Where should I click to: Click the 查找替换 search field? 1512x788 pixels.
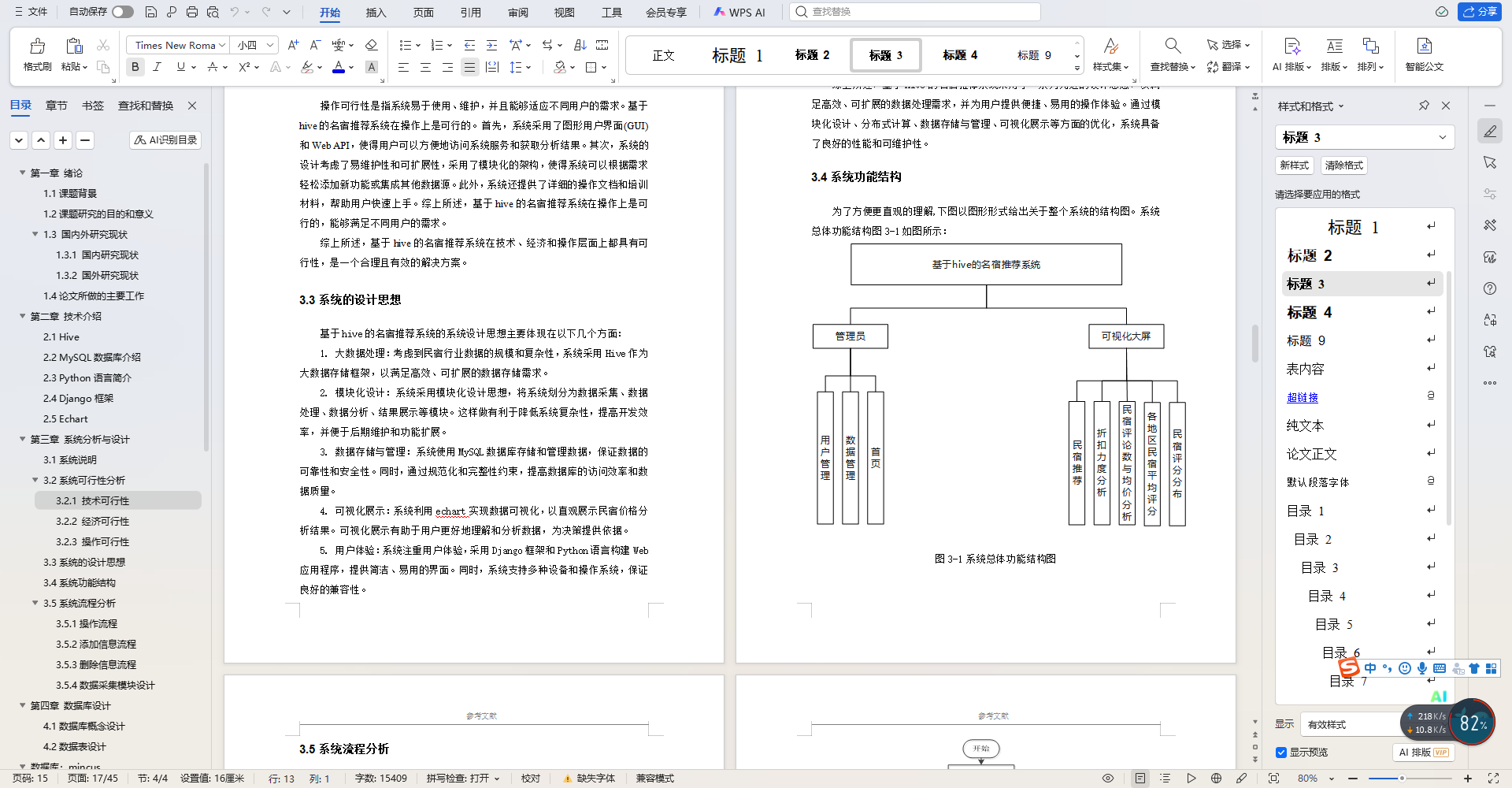[x=915, y=12]
